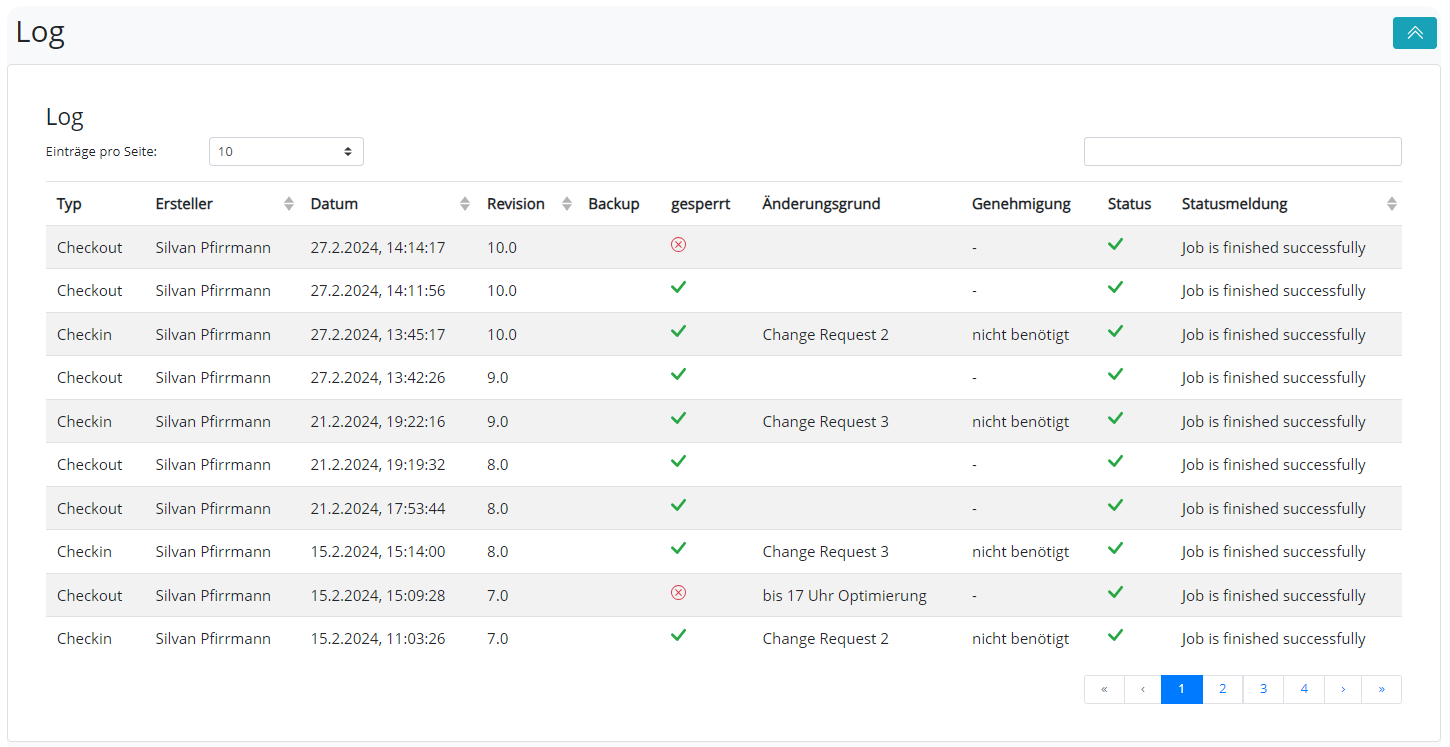Go to next page using single arrow
This screenshot has width=1450, height=747.
[1343, 689]
